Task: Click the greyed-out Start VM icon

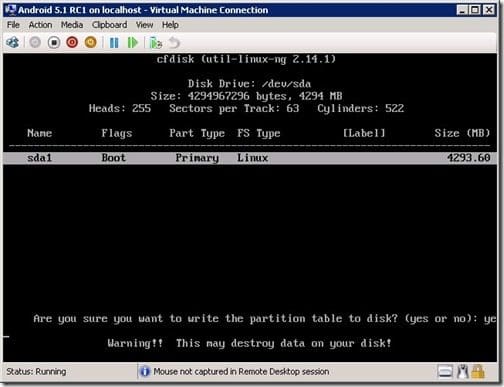Action: 35,42
